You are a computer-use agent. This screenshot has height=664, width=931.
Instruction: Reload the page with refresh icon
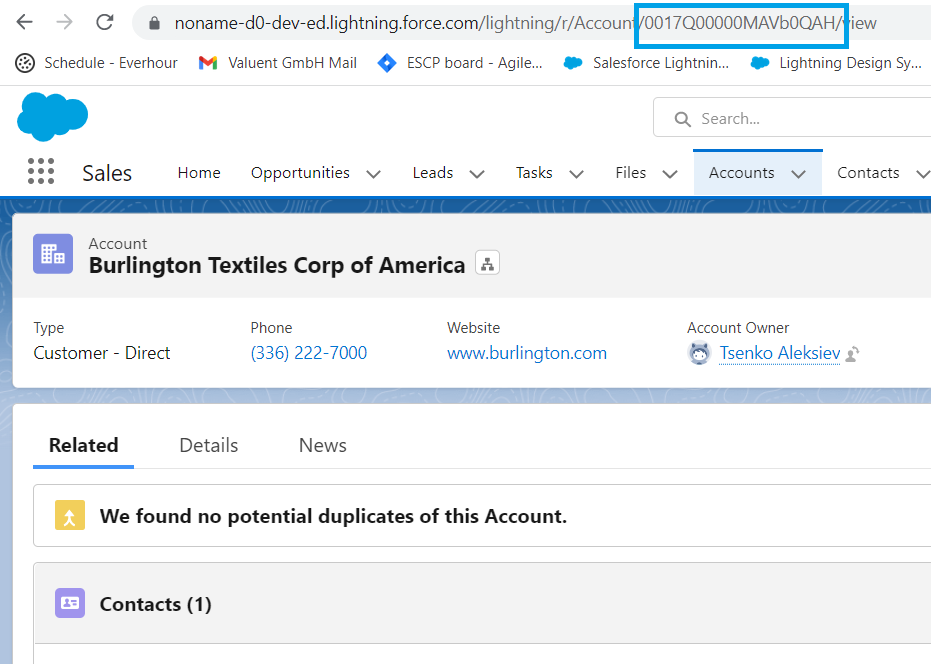tap(105, 23)
